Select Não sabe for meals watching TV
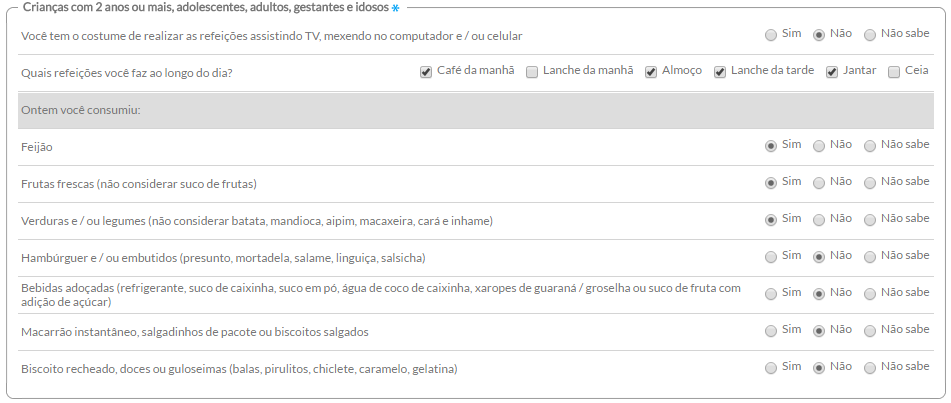 tap(870, 35)
